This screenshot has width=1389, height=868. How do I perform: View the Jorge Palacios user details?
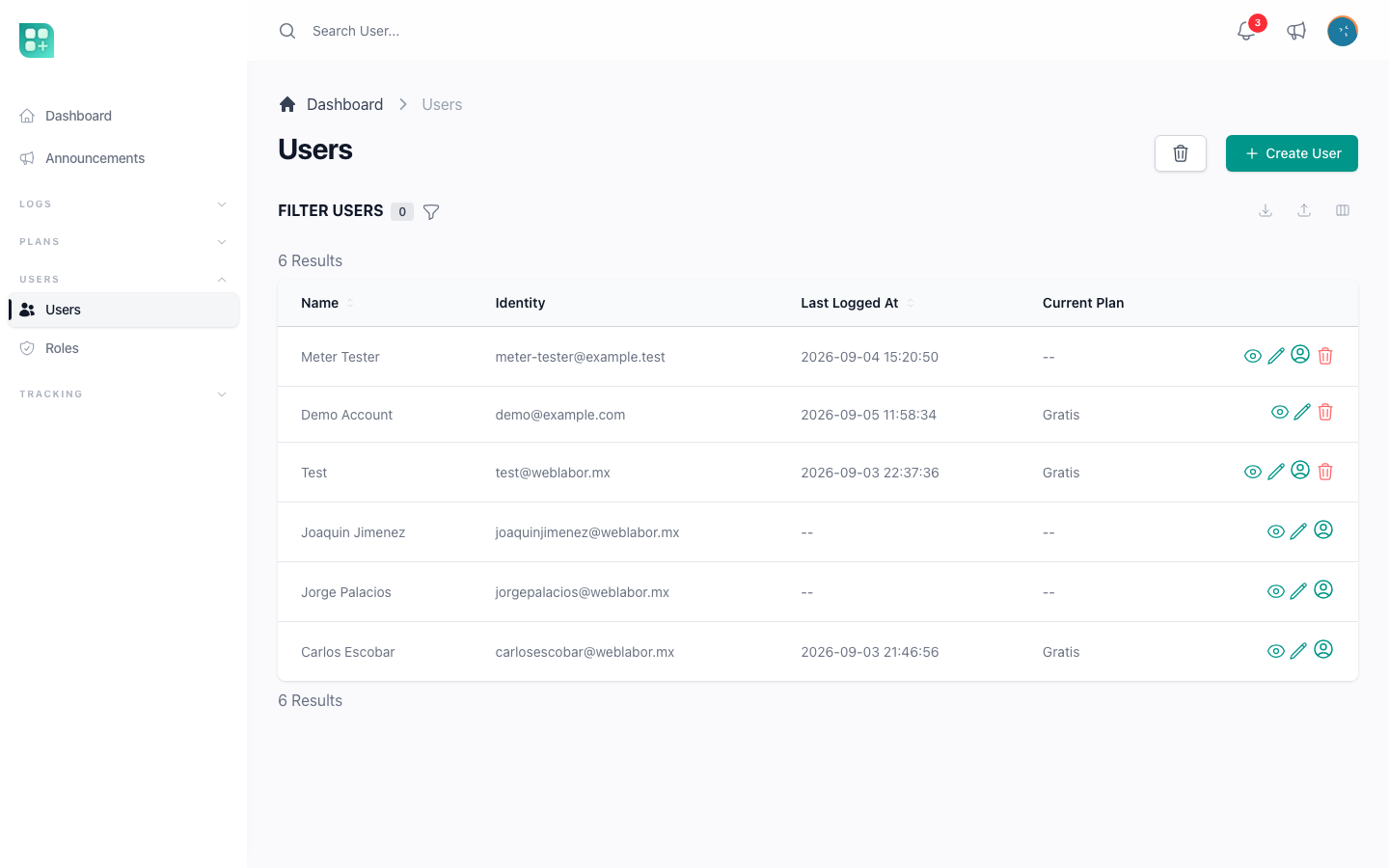tap(1276, 591)
